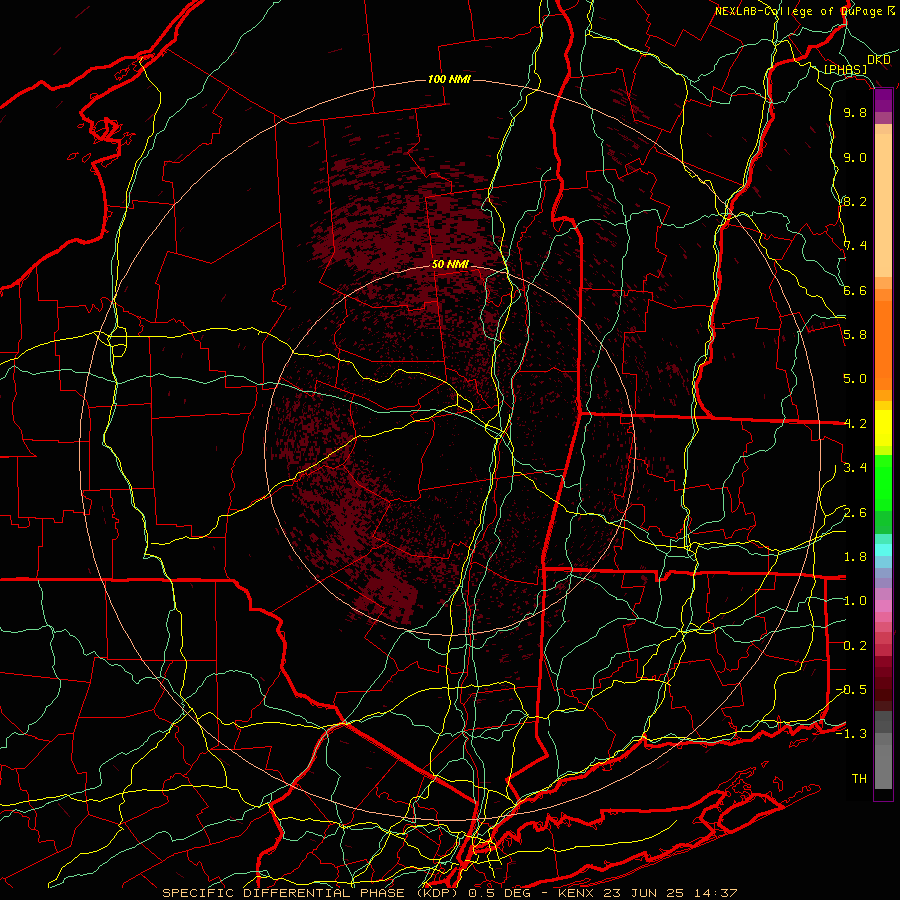Click the 3.4 legend value

point(855,468)
